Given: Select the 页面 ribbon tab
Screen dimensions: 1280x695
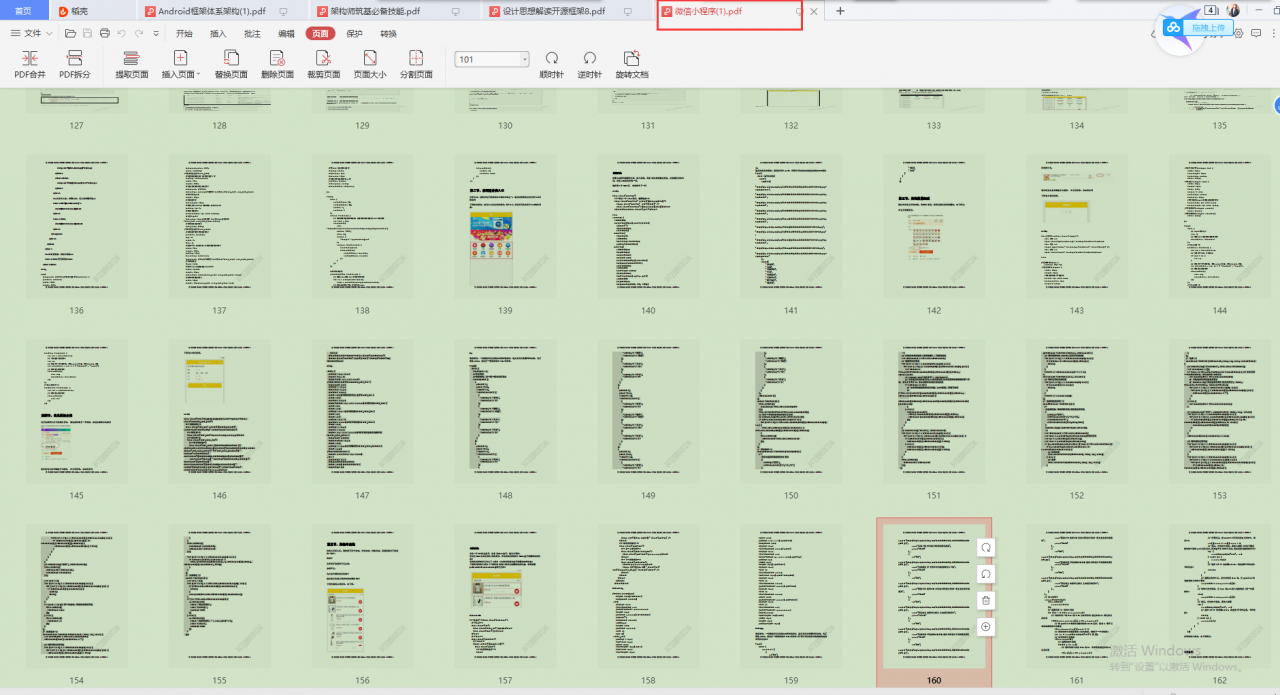Looking at the screenshot, I should 320,33.
